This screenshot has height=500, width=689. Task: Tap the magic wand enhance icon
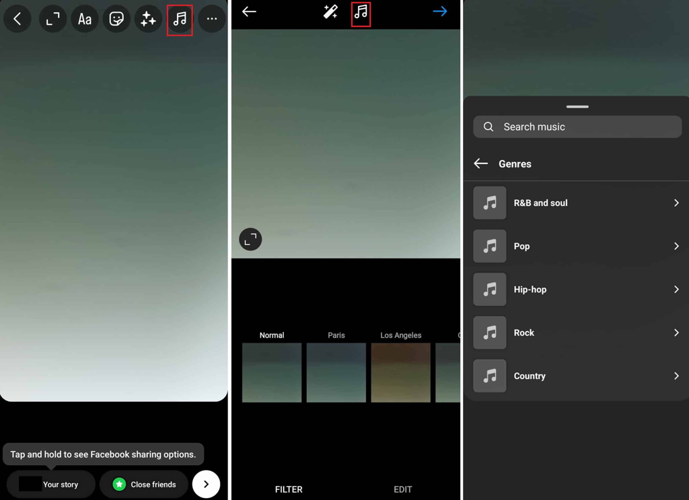coord(330,12)
